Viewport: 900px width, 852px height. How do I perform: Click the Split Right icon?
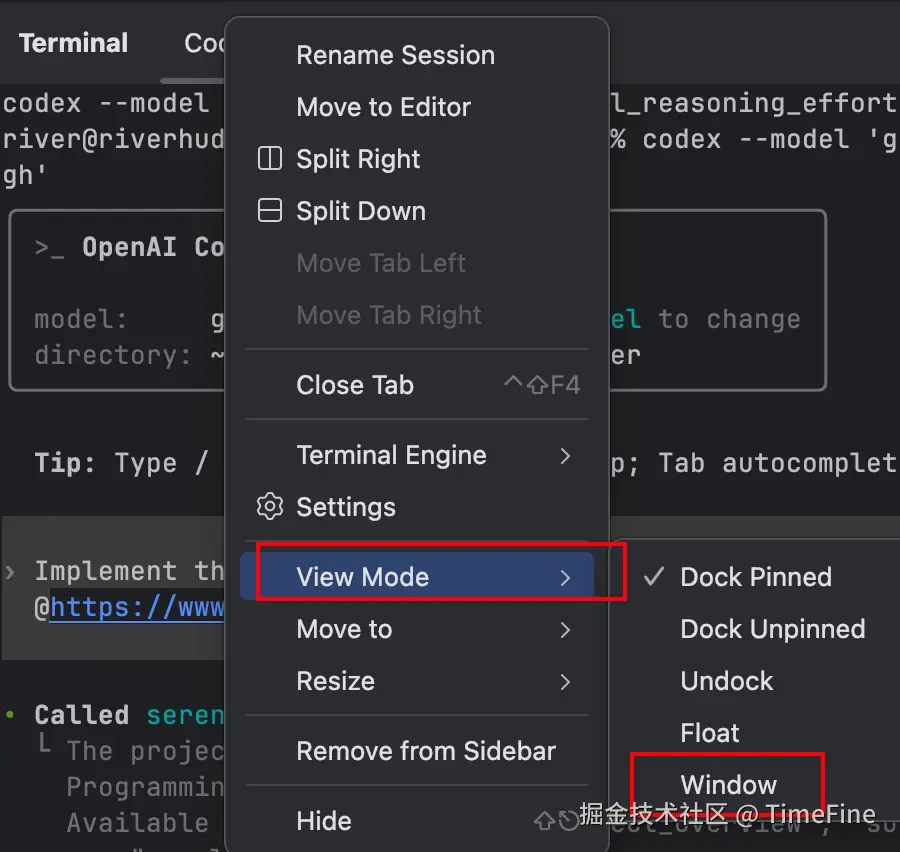tap(270, 159)
